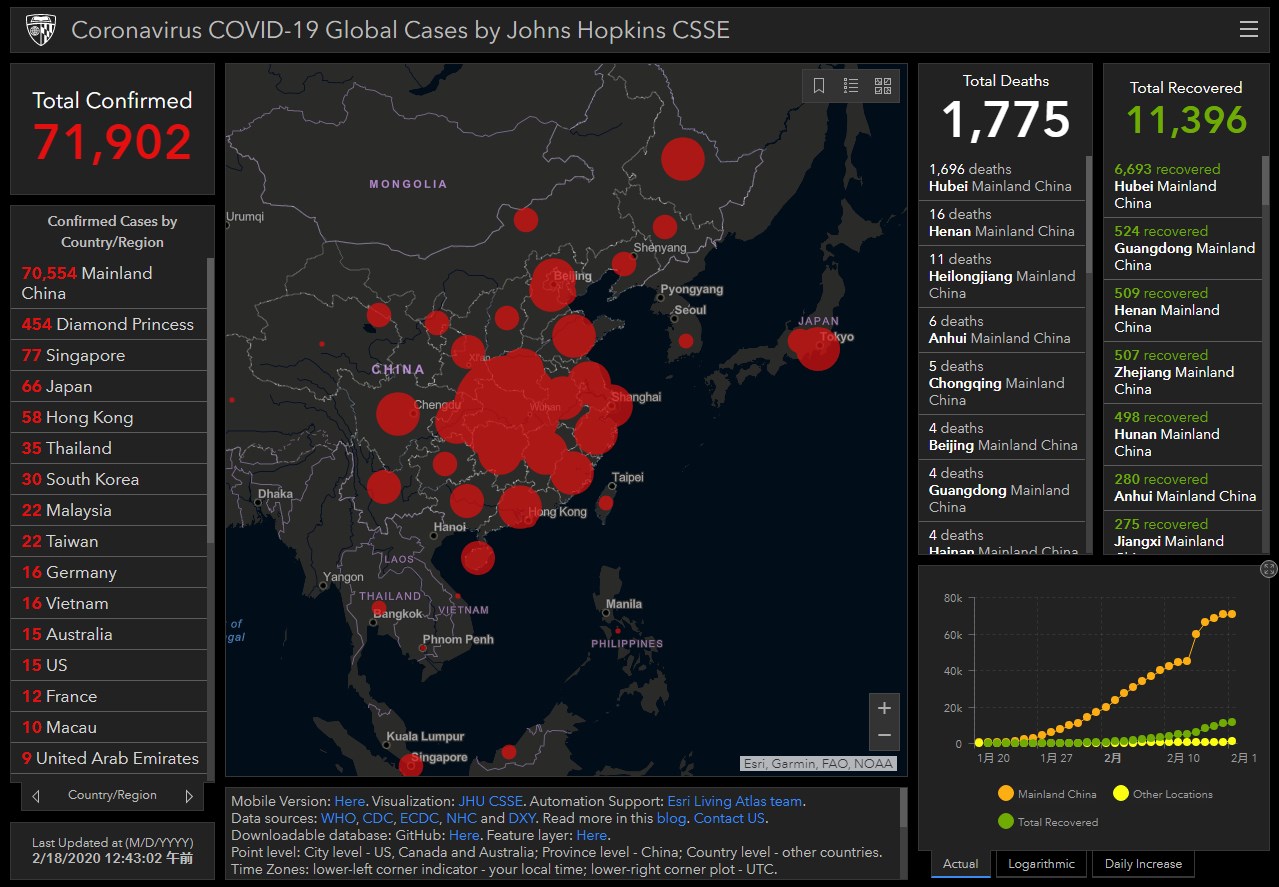Click the Johns Hopkins shield logo
This screenshot has height=887, width=1279.
click(x=41, y=30)
